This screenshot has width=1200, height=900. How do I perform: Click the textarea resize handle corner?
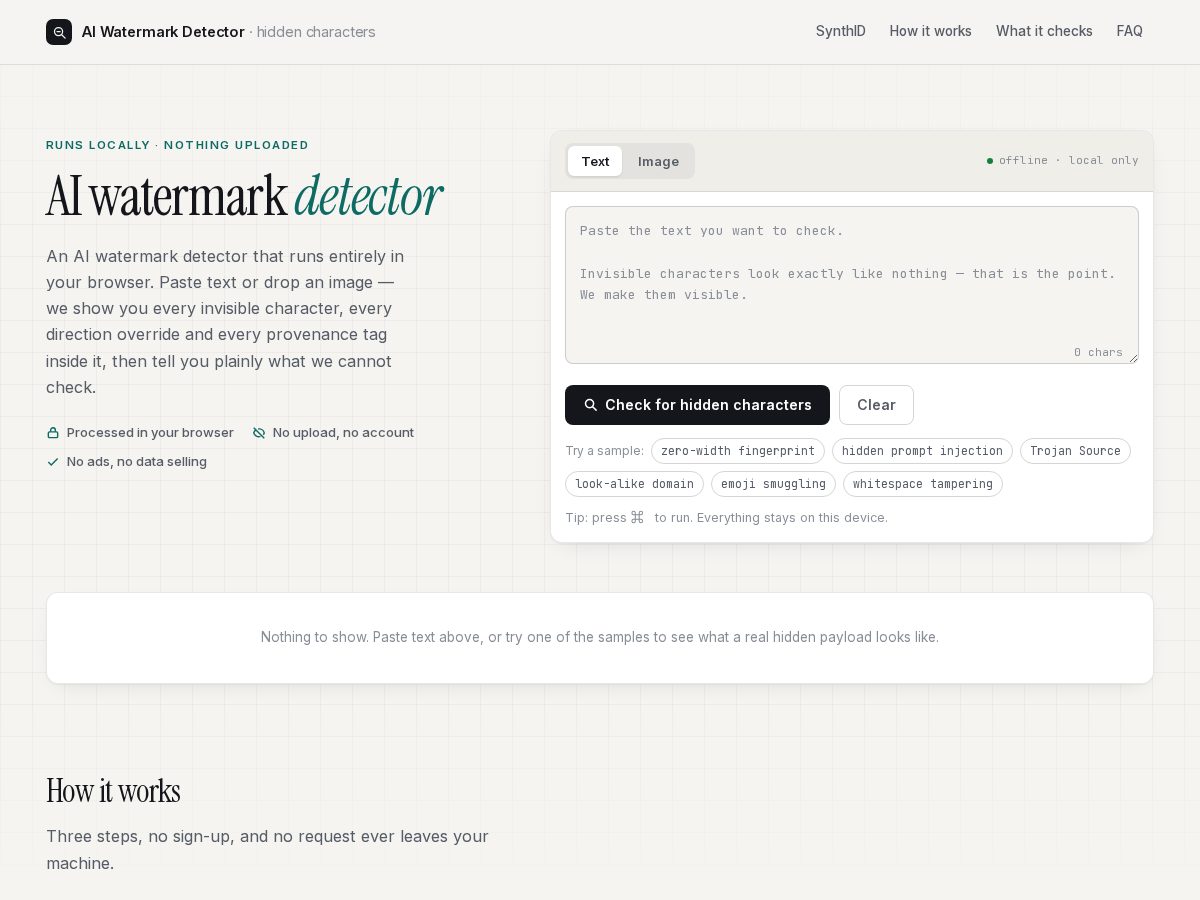point(1133,358)
